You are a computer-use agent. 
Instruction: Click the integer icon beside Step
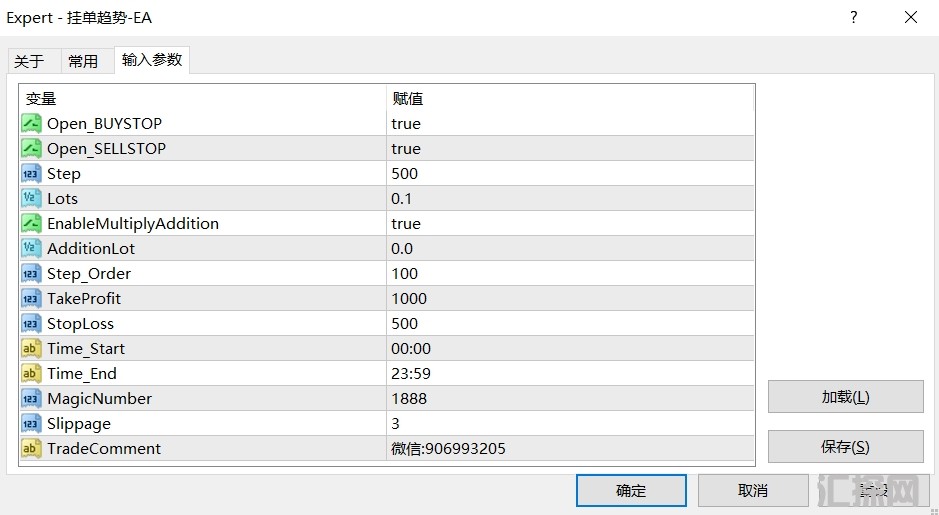point(31,174)
